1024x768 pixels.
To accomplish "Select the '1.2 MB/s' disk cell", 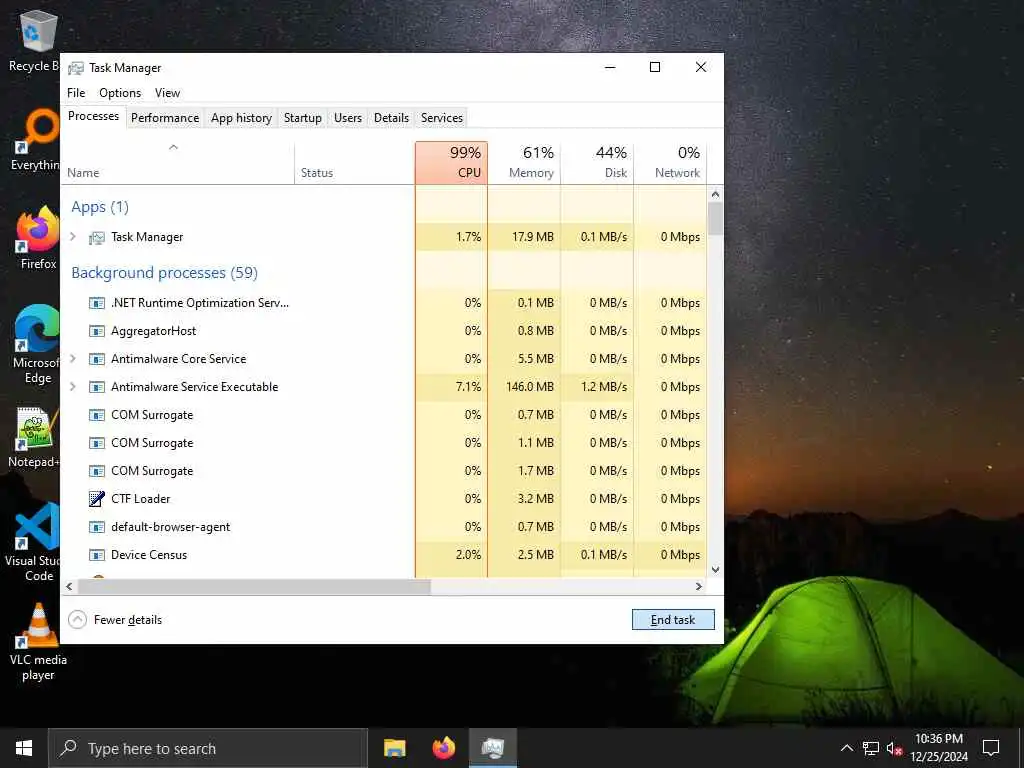I will pyautogui.click(x=598, y=387).
